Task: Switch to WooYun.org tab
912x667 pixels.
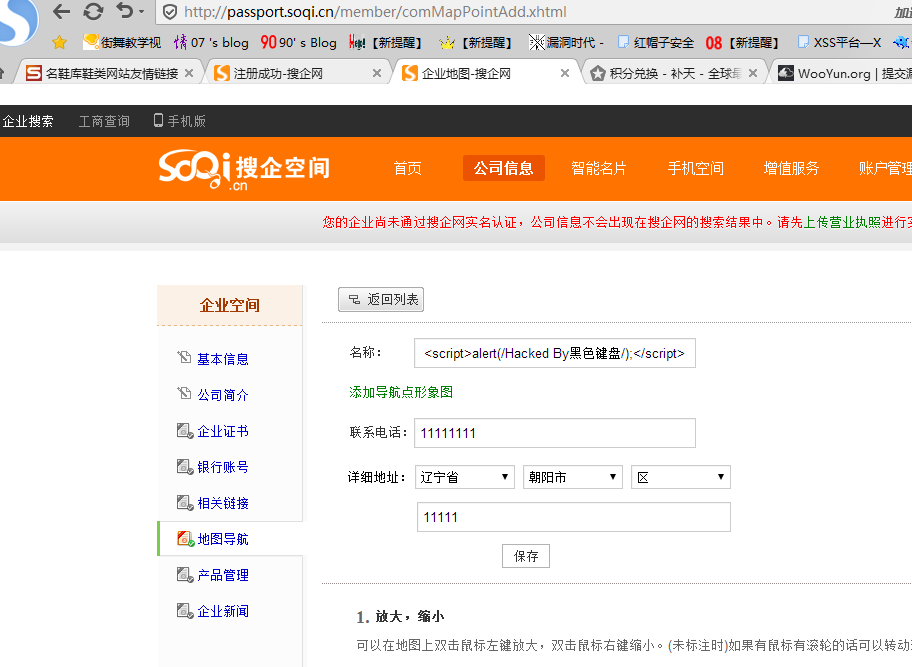Action: 845,73
